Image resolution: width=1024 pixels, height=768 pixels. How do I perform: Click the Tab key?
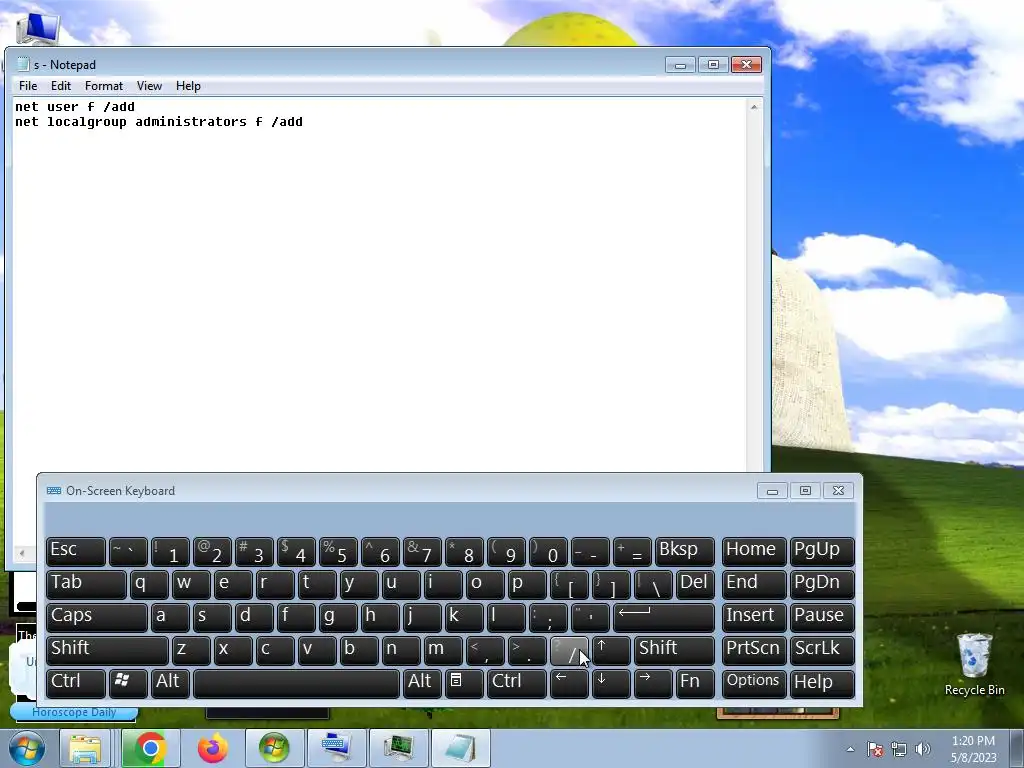tap(86, 584)
